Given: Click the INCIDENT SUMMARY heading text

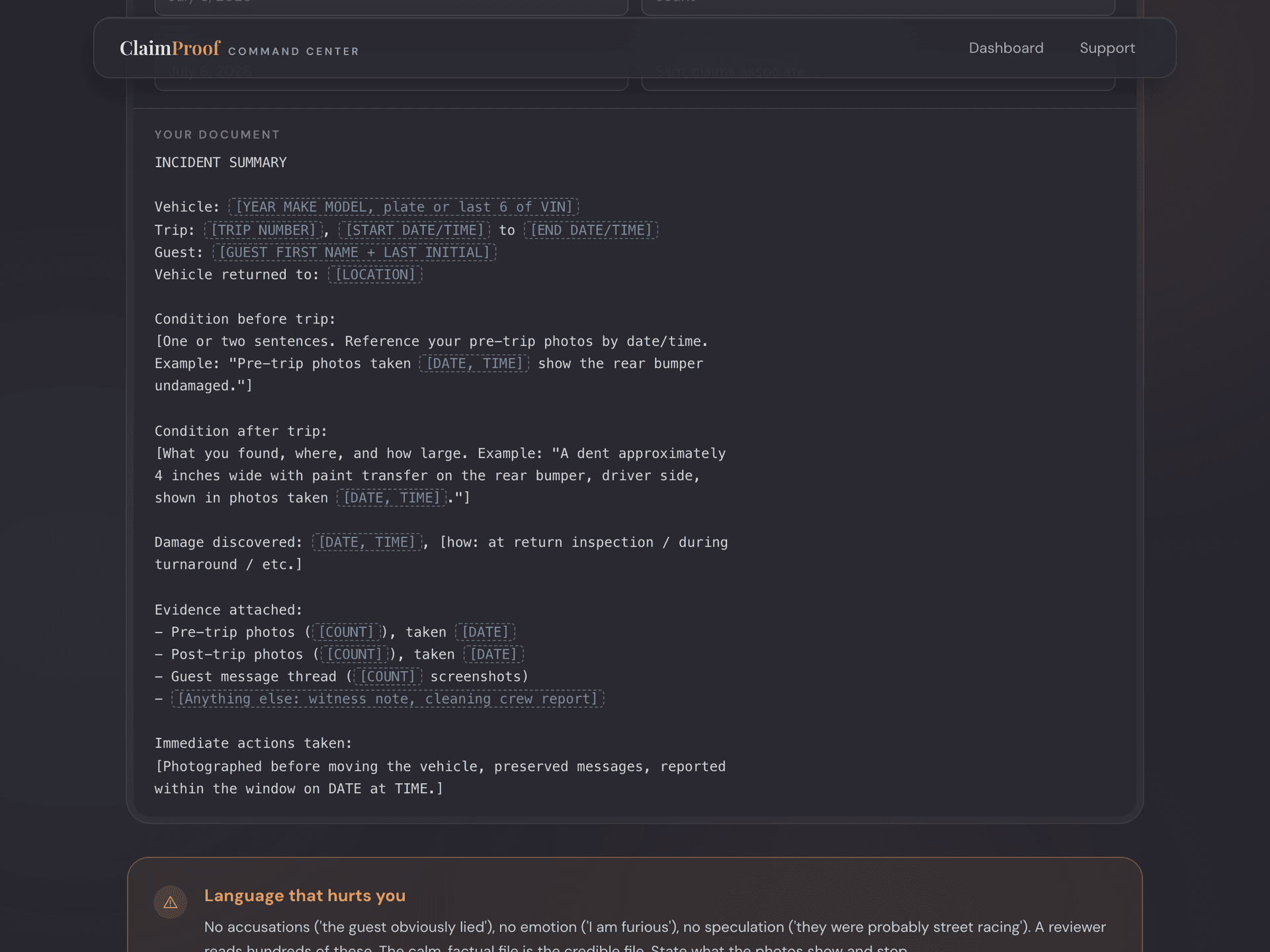Looking at the screenshot, I should pos(220,163).
